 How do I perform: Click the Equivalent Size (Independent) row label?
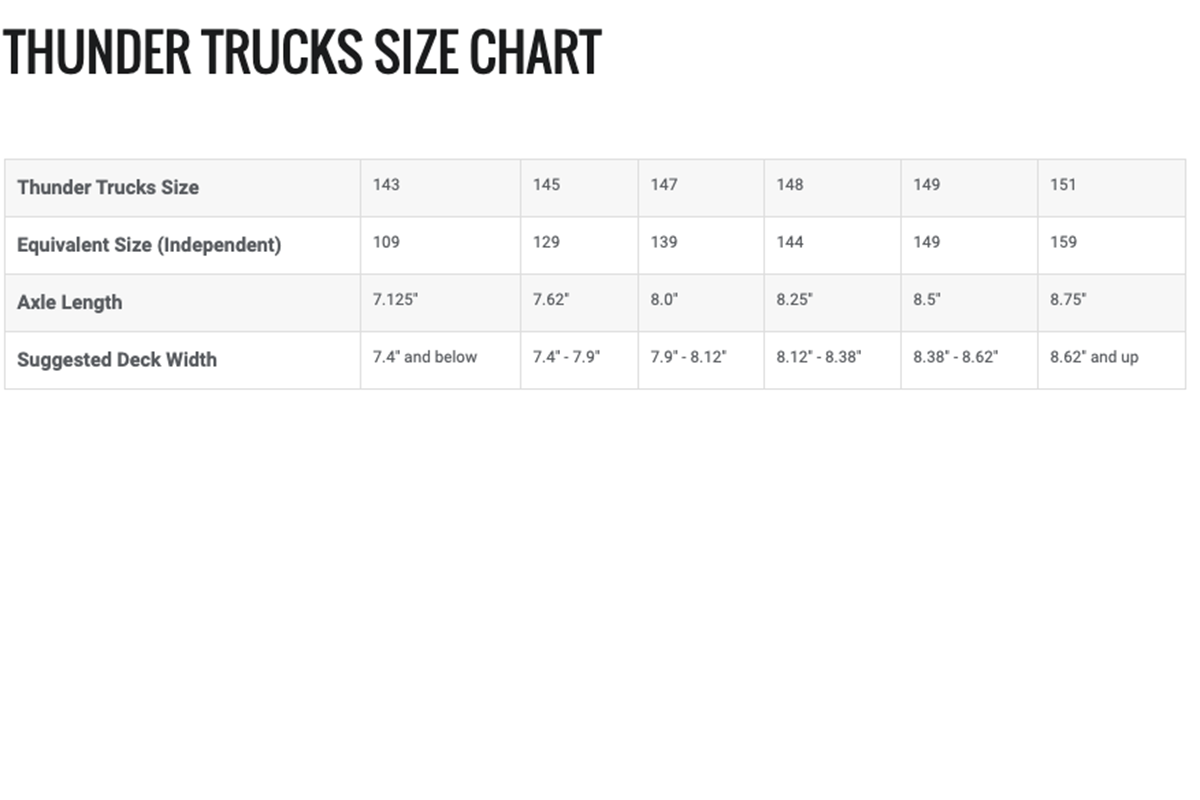click(x=149, y=244)
